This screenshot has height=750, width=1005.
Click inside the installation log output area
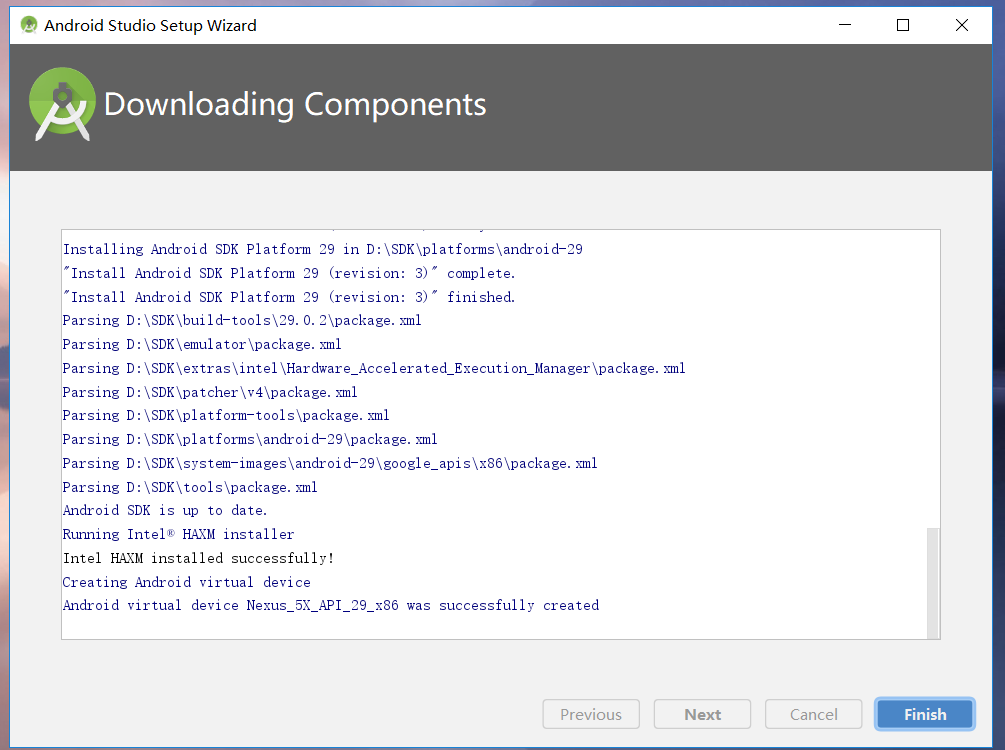coord(500,430)
